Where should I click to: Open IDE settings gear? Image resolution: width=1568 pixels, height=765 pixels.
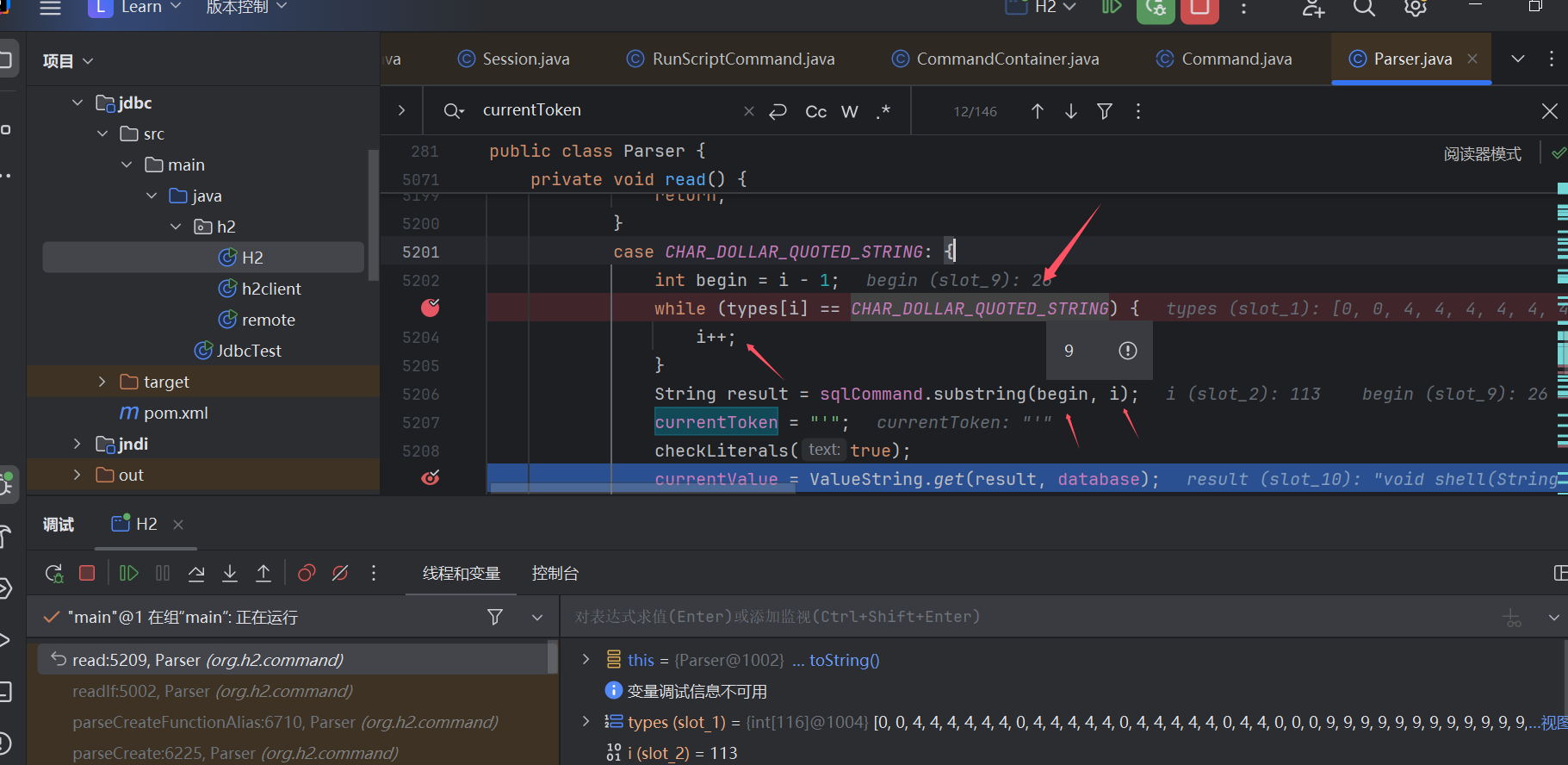click(1416, 8)
